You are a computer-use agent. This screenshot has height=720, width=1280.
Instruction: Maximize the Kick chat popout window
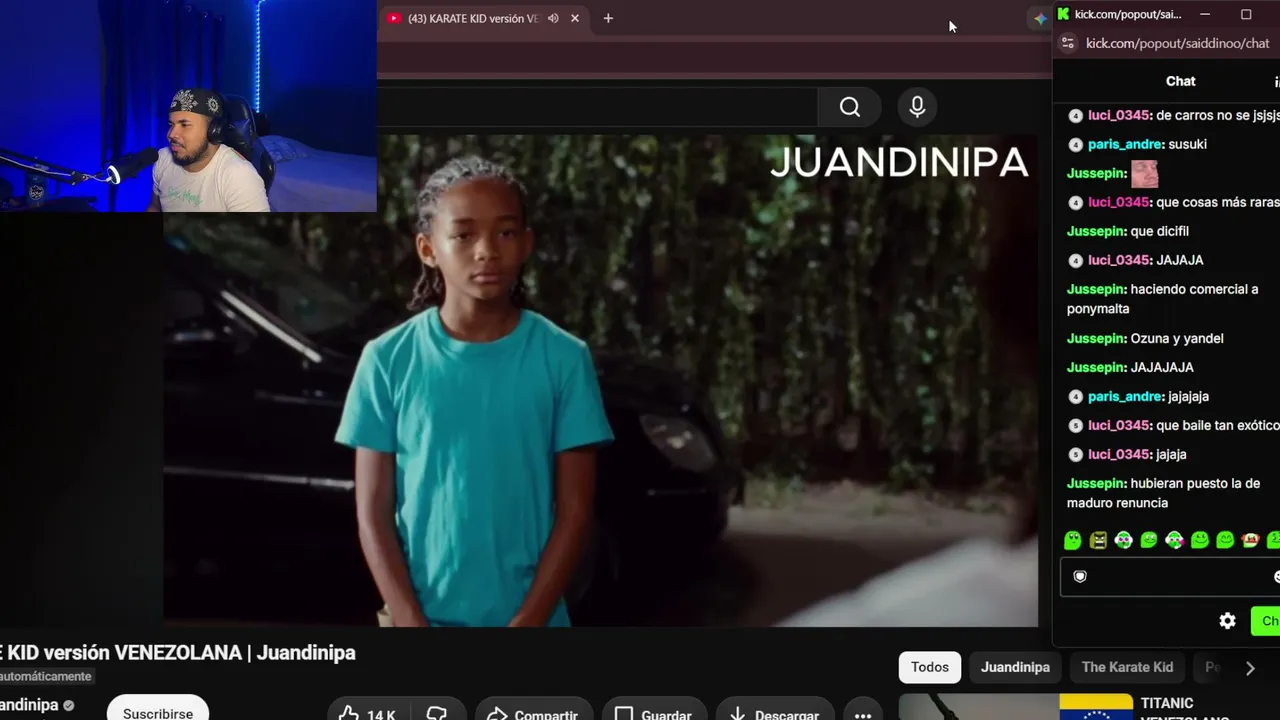click(1246, 14)
